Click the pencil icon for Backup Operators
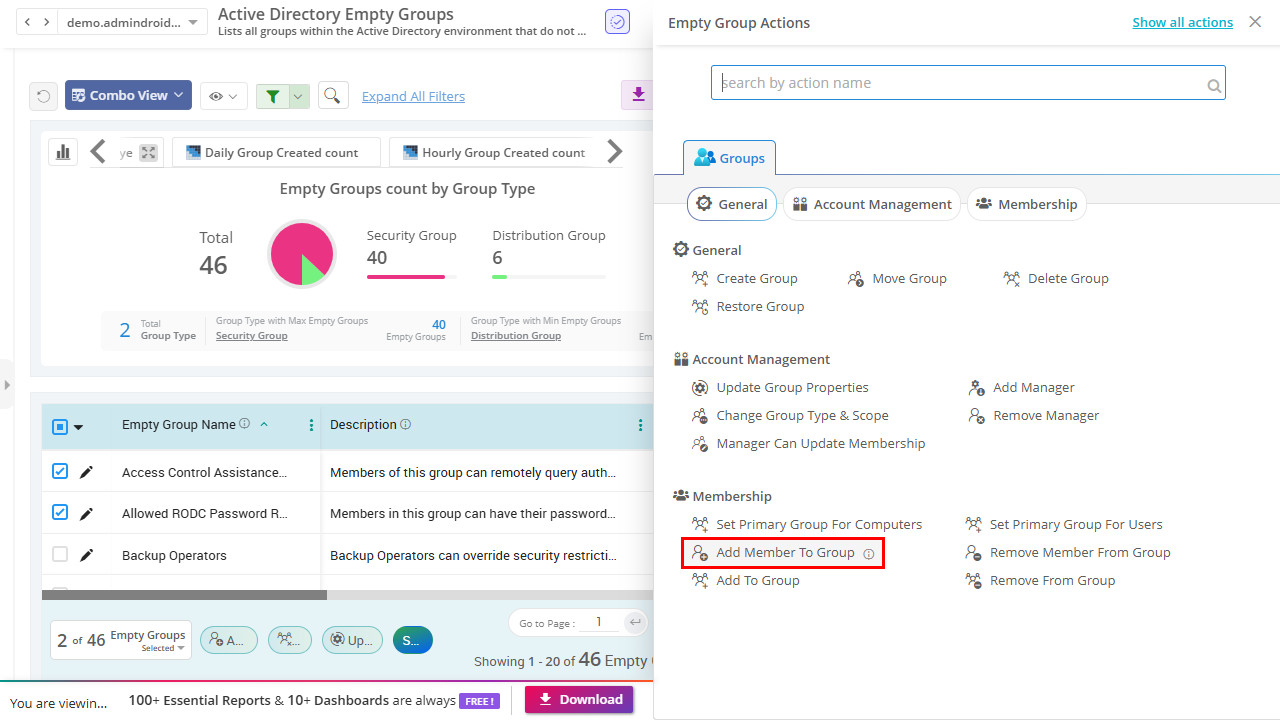Viewport: 1280px width, 720px height. coord(87,556)
